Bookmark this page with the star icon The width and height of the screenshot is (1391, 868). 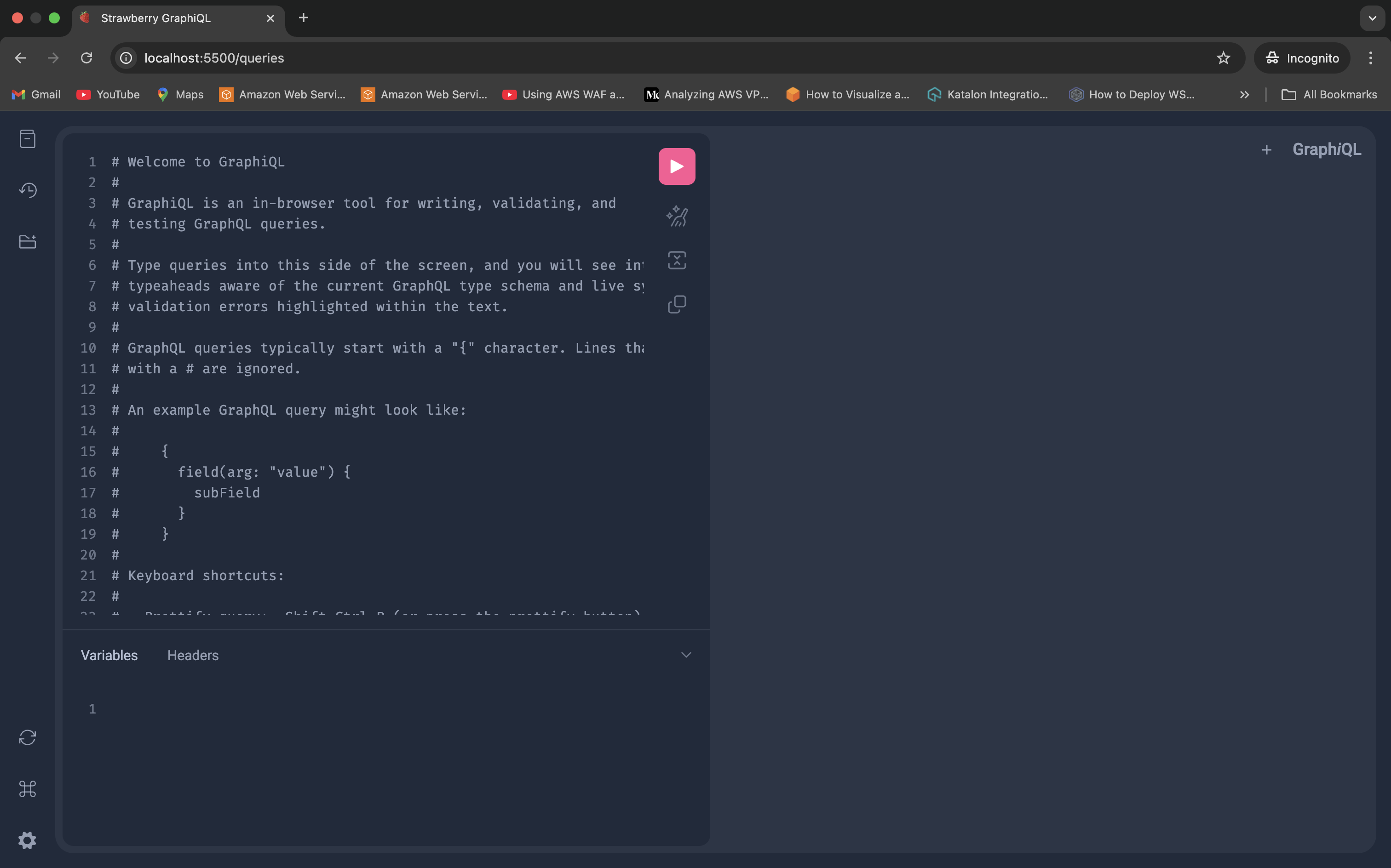(x=1223, y=58)
